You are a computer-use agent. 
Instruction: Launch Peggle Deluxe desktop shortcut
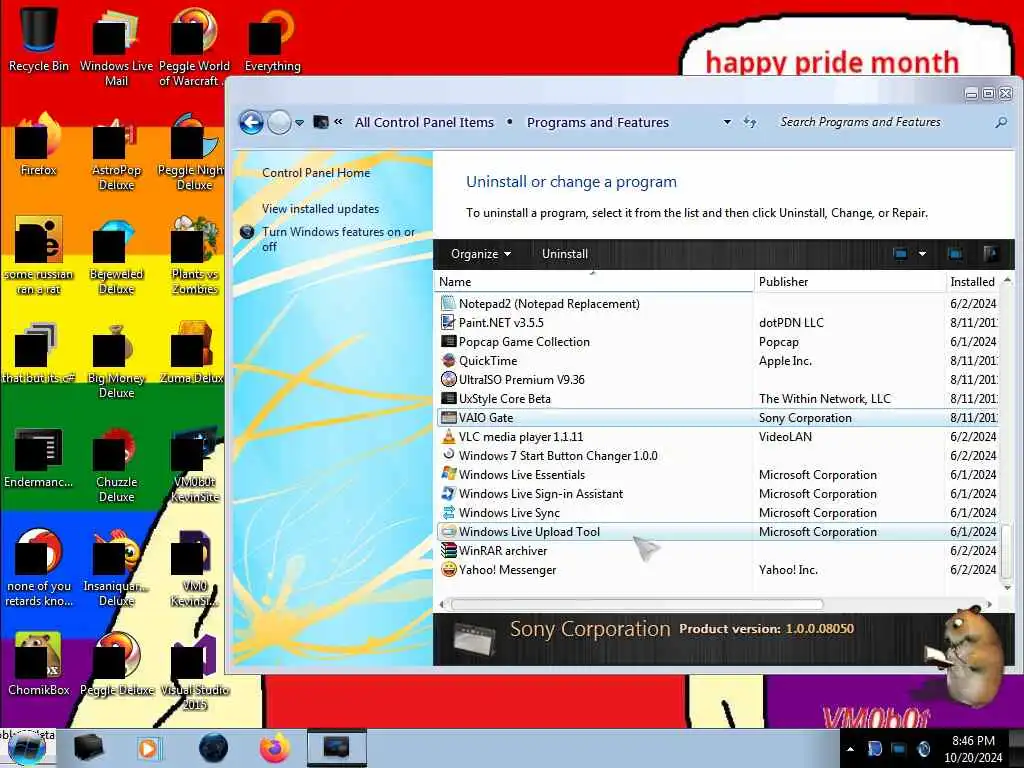click(x=116, y=664)
